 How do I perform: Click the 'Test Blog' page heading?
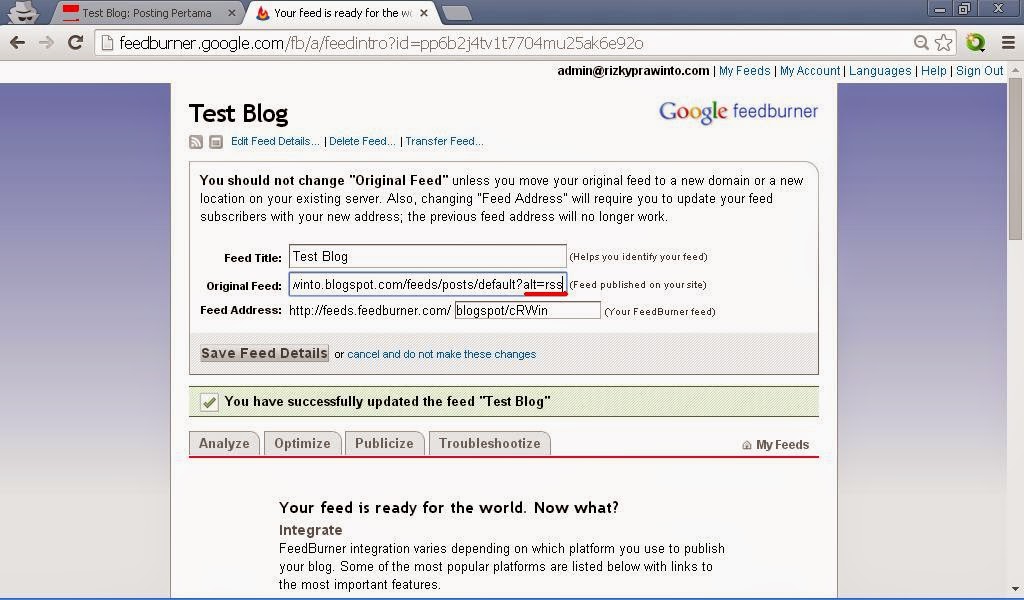(x=238, y=114)
